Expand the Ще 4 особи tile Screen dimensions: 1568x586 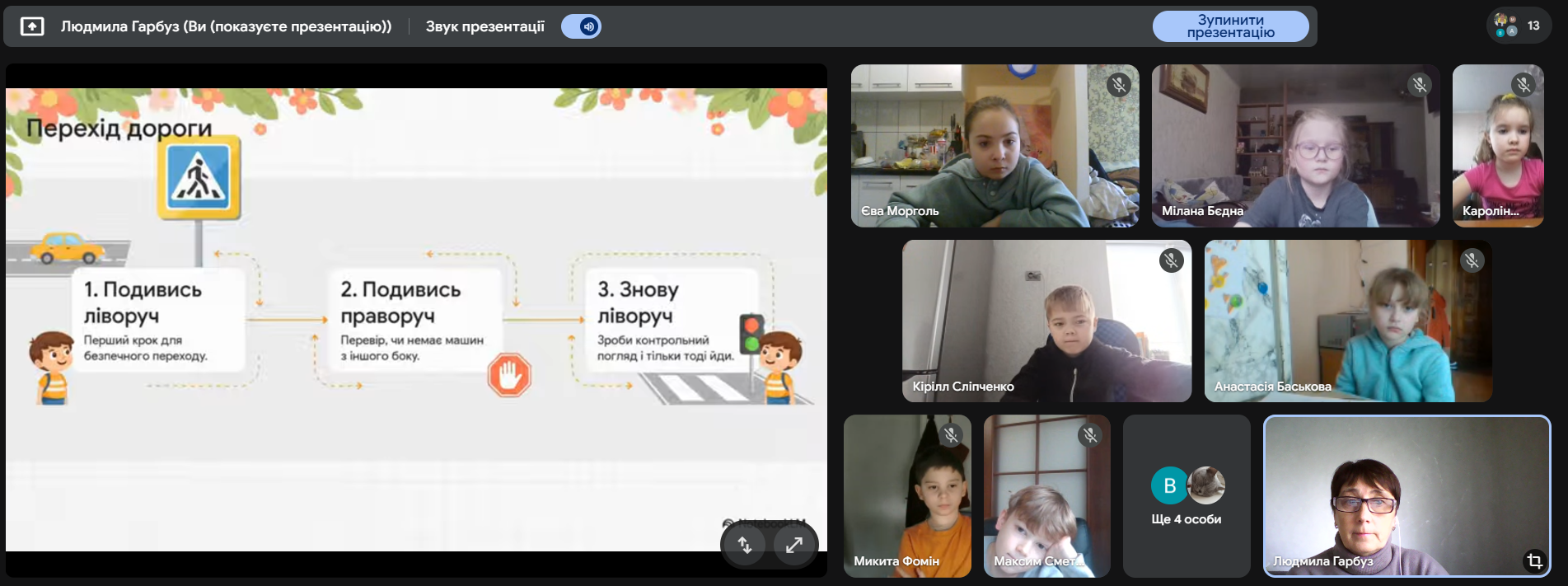point(1187,496)
